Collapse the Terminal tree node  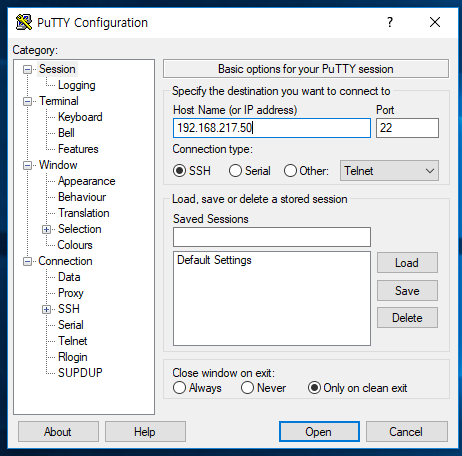pyautogui.click(x=27, y=101)
